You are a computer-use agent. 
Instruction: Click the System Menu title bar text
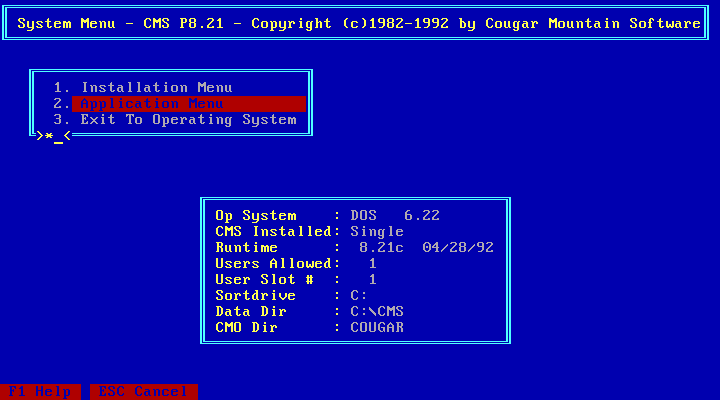pyautogui.click(x=359, y=23)
